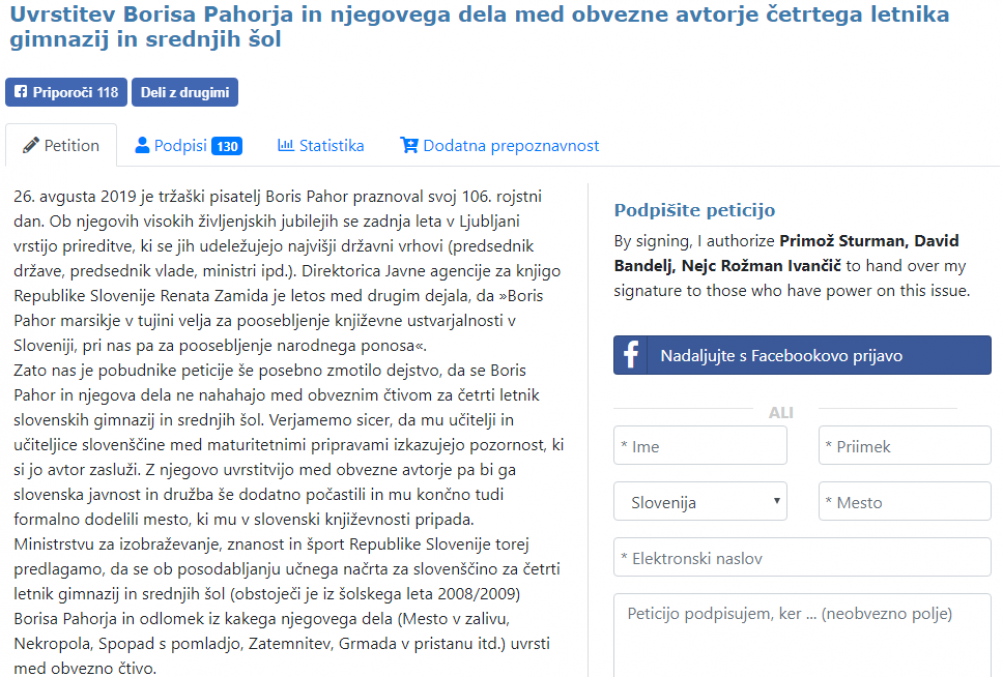Click the shopping cart icon

click(409, 145)
